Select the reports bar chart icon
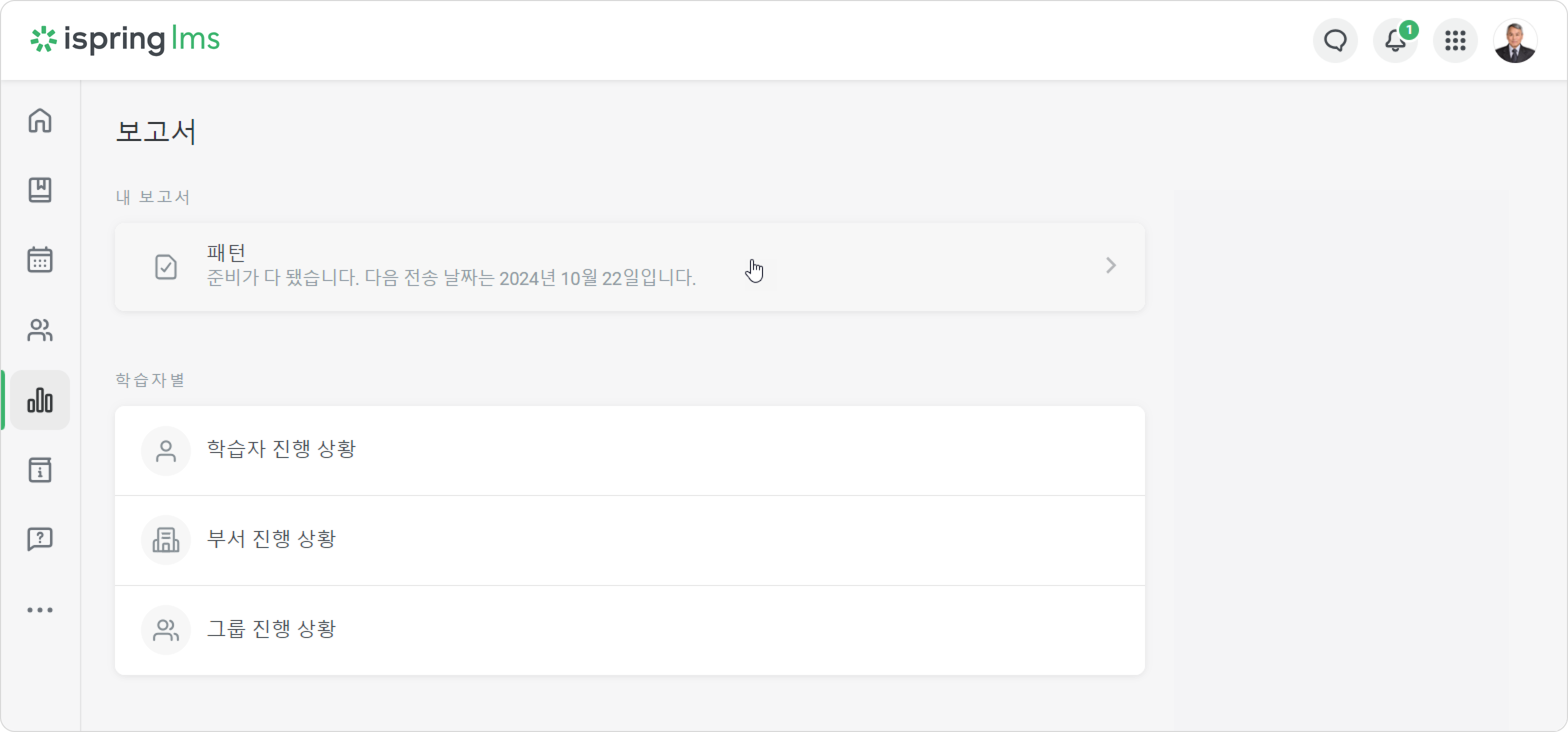The height and width of the screenshot is (732, 1568). click(40, 400)
